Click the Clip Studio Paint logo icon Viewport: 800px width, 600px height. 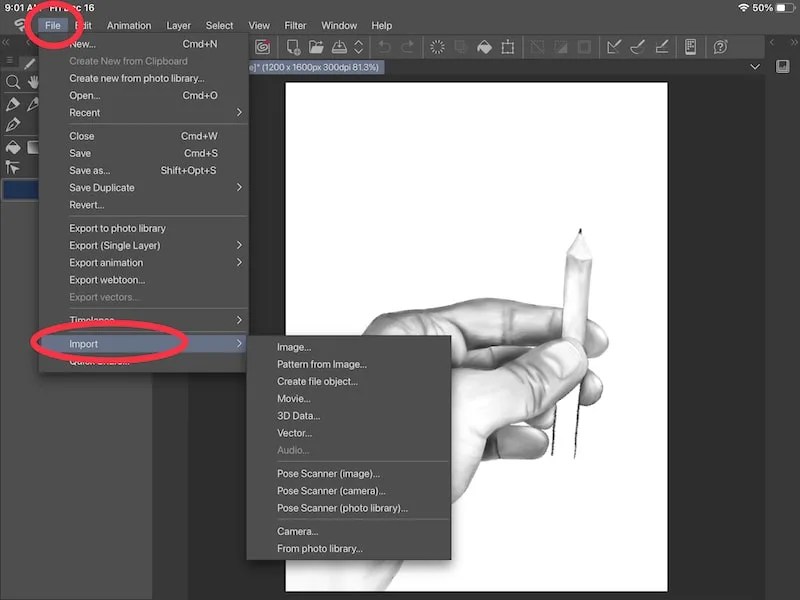(x=262, y=46)
